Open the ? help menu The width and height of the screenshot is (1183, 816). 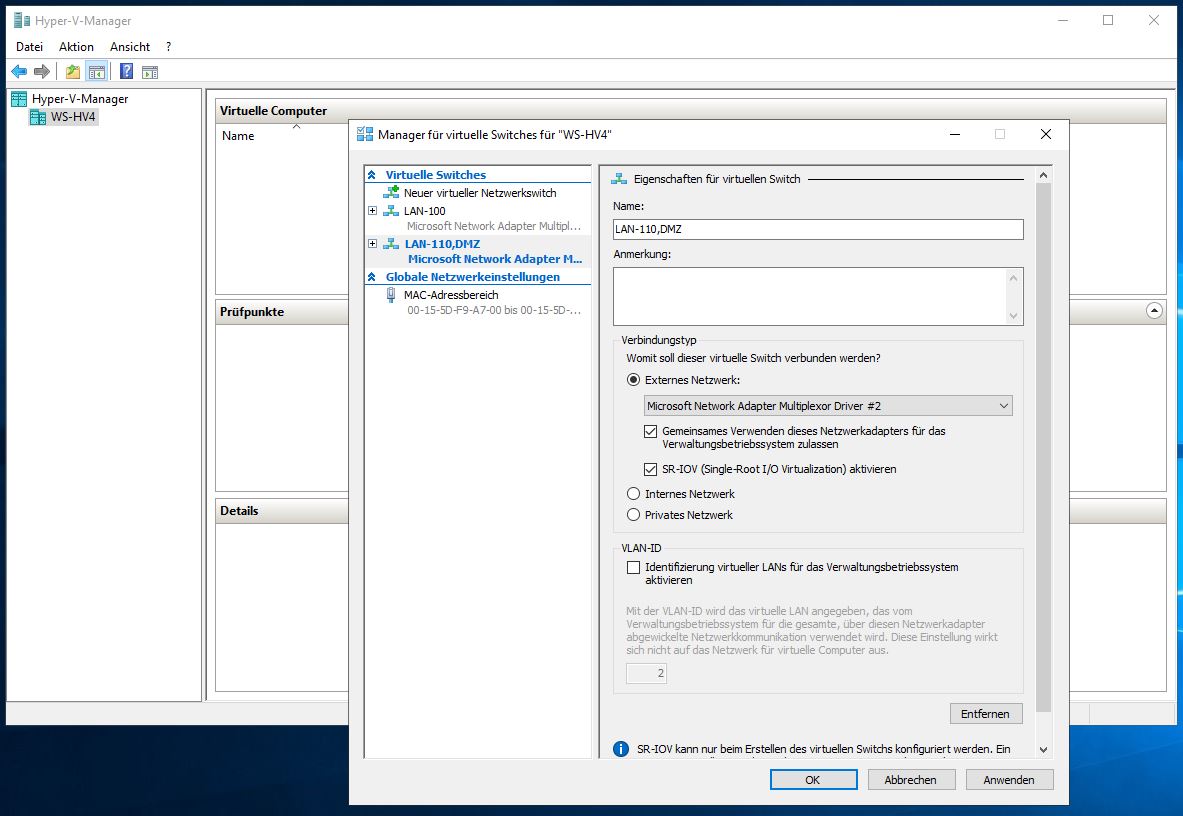pyautogui.click(x=168, y=47)
